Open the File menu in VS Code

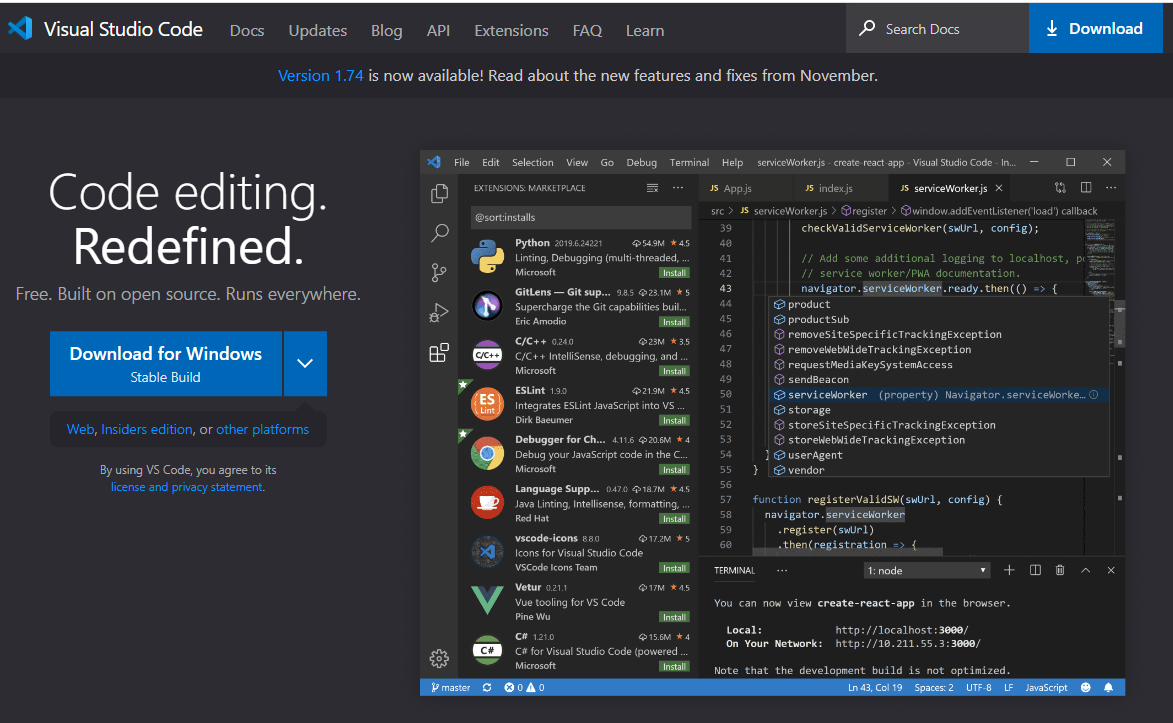point(462,162)
